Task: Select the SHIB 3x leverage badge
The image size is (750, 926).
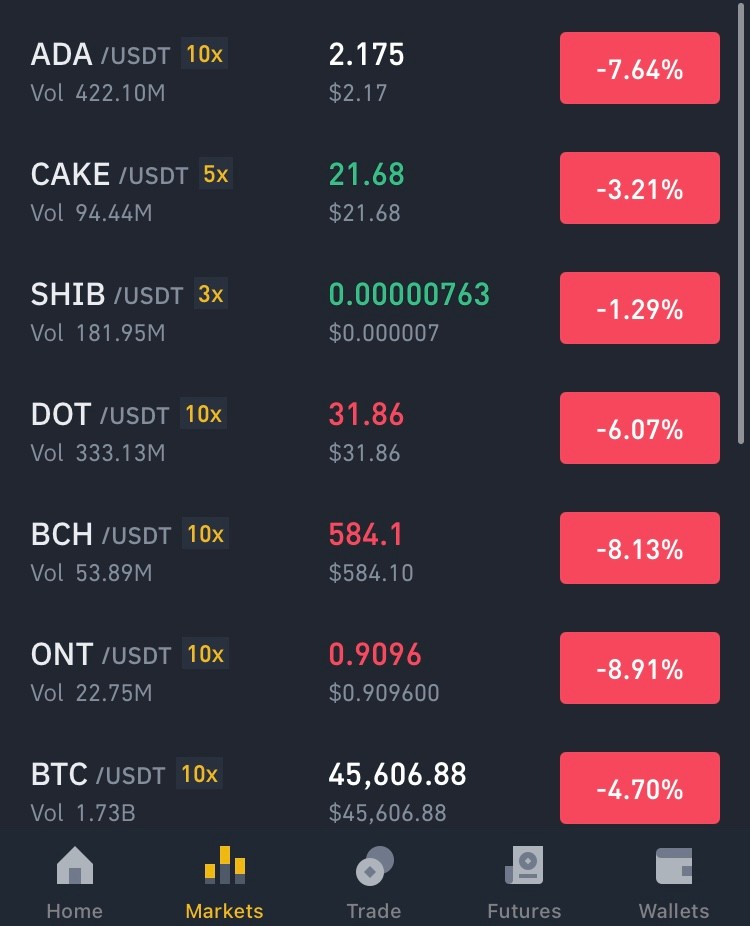Action: (210, 294)
